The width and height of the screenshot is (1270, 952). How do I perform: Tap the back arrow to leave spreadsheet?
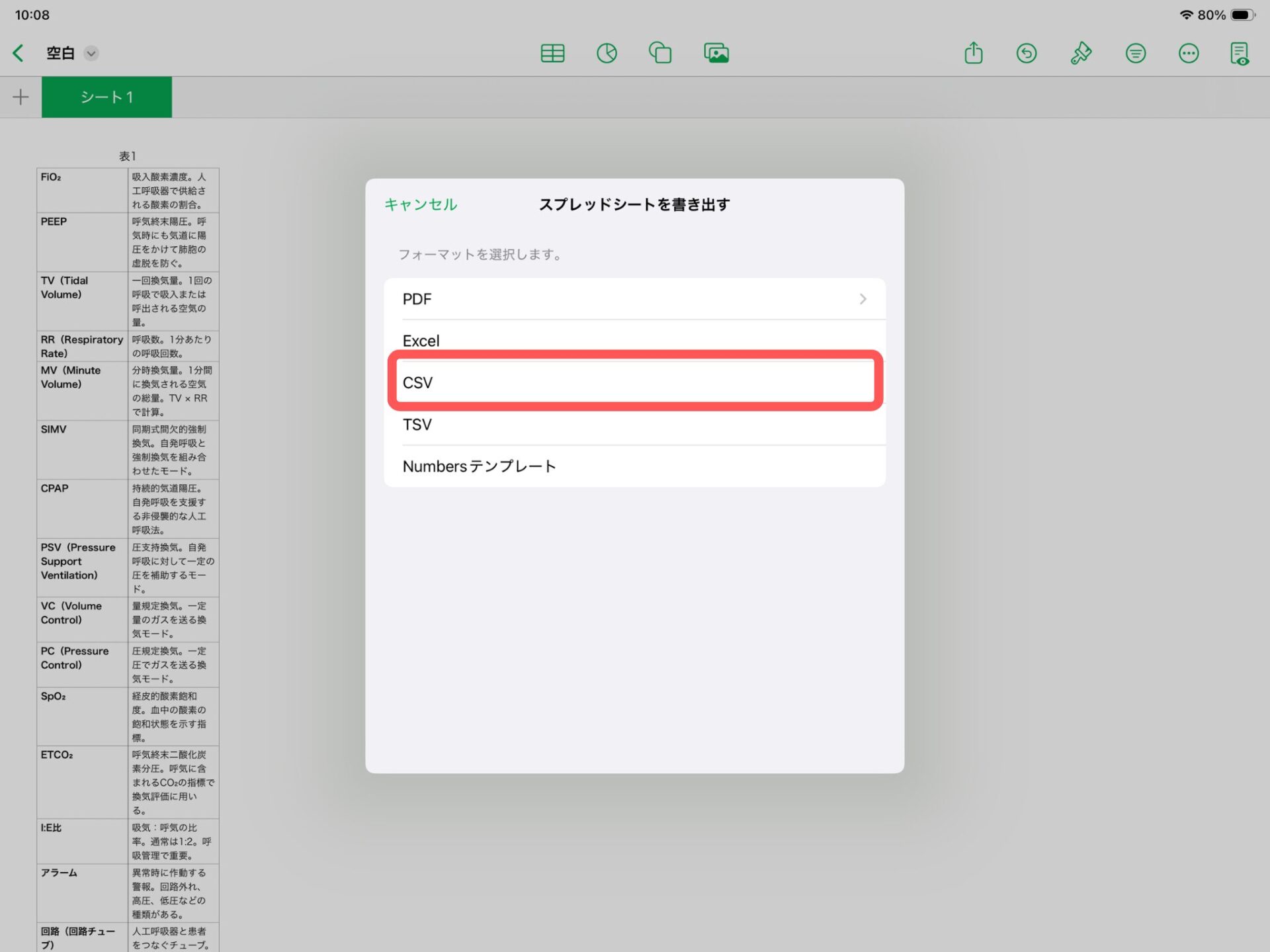tap(19, 53)
